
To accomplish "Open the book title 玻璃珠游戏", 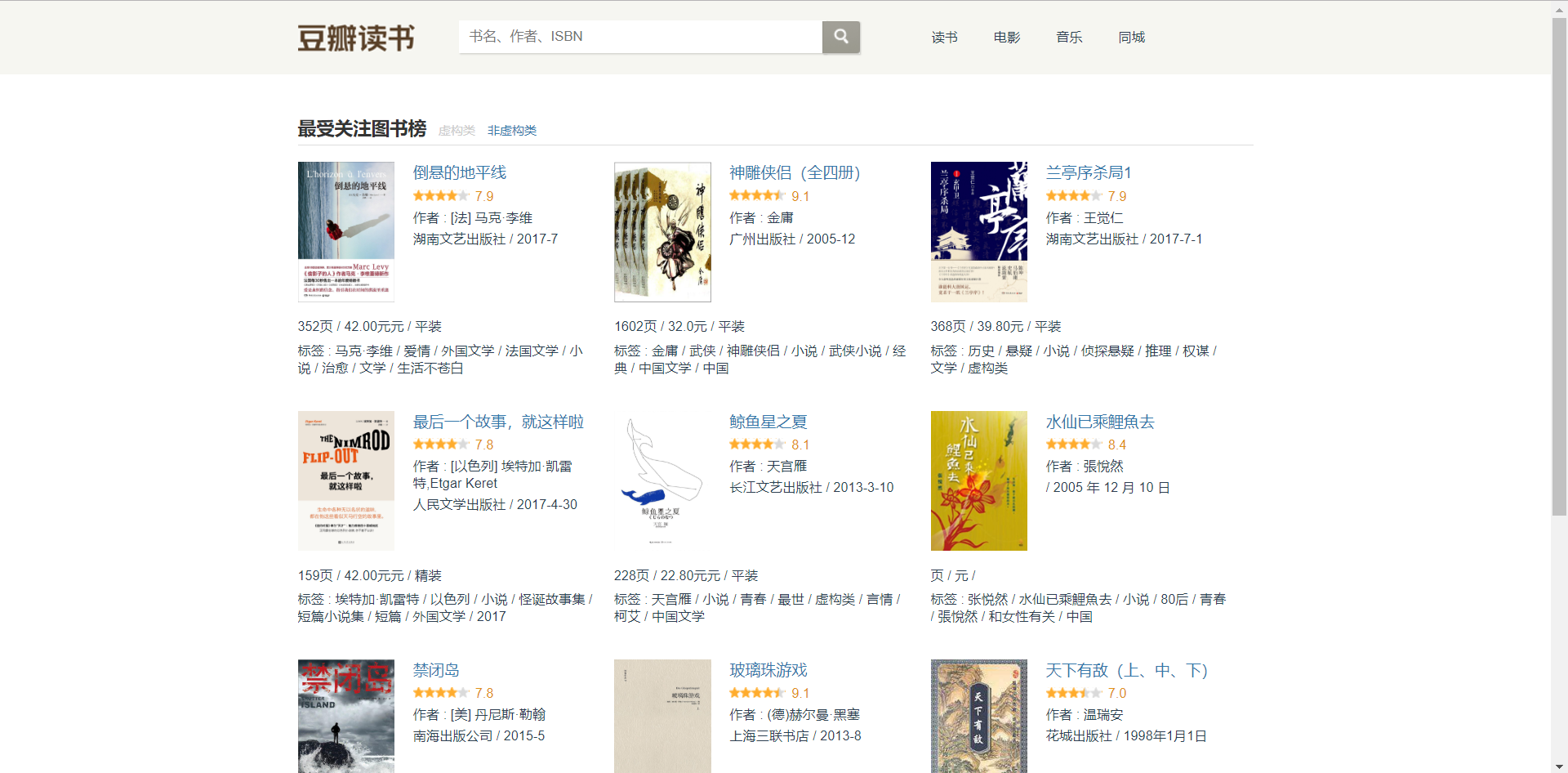I will [x=768, y=670].
